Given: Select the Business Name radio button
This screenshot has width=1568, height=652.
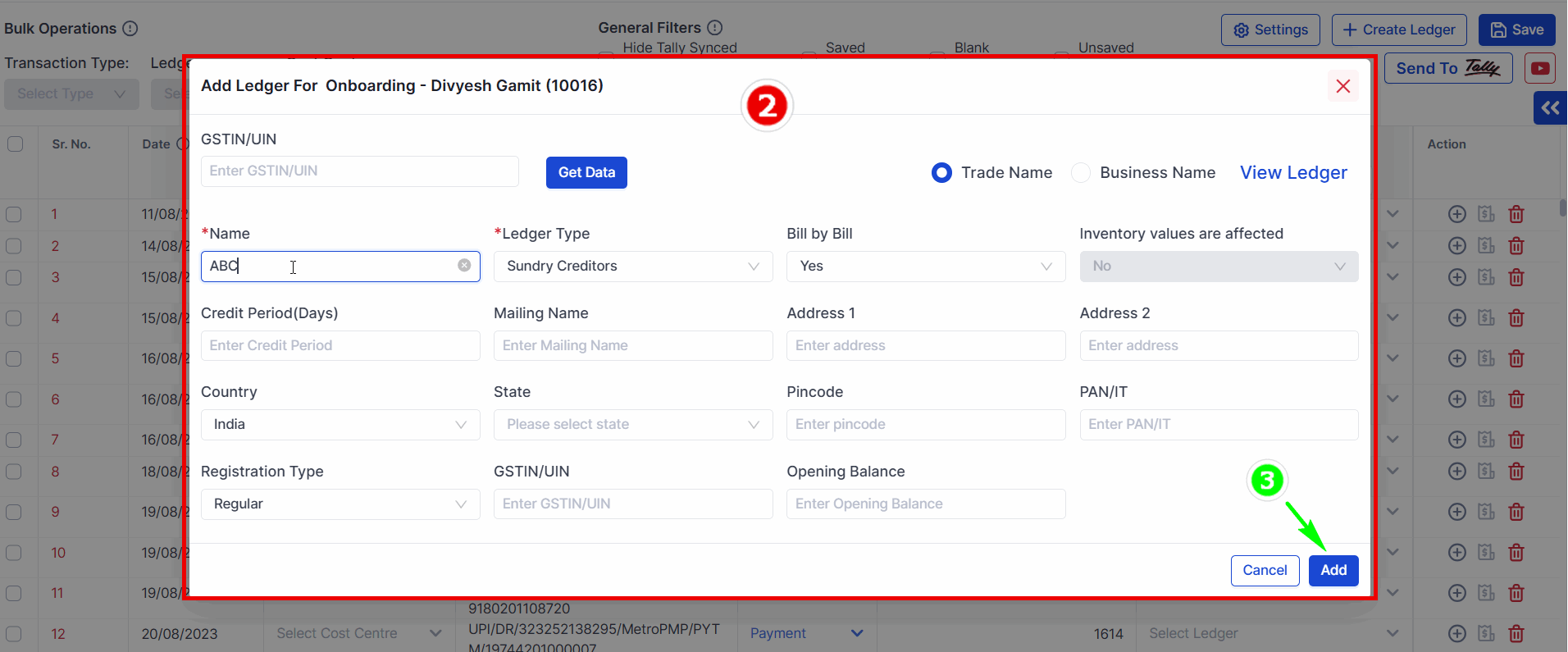Looking at the screenshot, I should 1081,172.
